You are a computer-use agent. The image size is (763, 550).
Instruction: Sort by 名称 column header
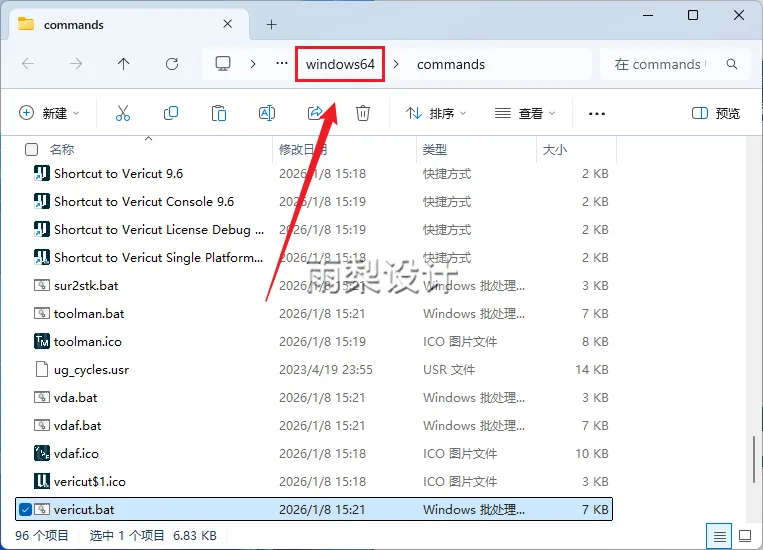point(62,149)
